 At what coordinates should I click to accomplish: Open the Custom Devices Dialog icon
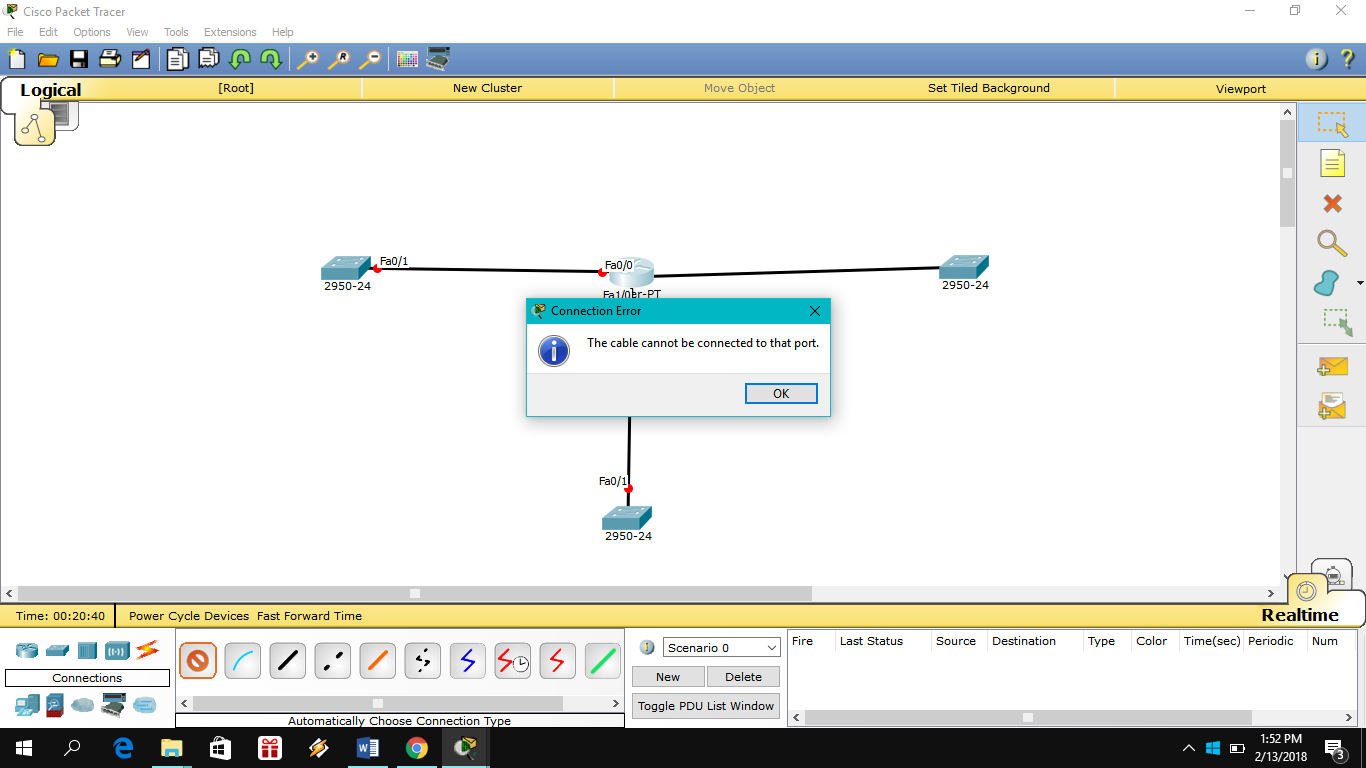[x=438, y=59]
